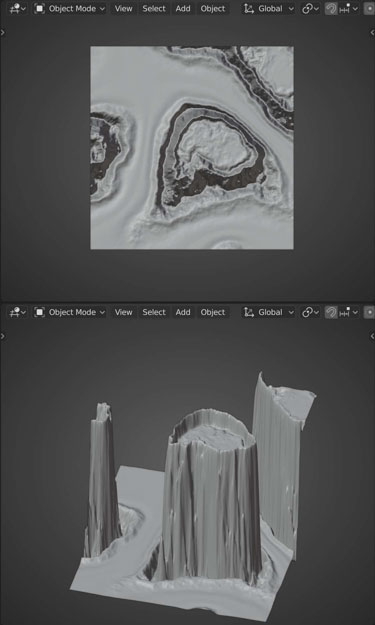Select the central tall column of the 3D terrain
This screenshot has width=375, height=625.
click(211, 498)
